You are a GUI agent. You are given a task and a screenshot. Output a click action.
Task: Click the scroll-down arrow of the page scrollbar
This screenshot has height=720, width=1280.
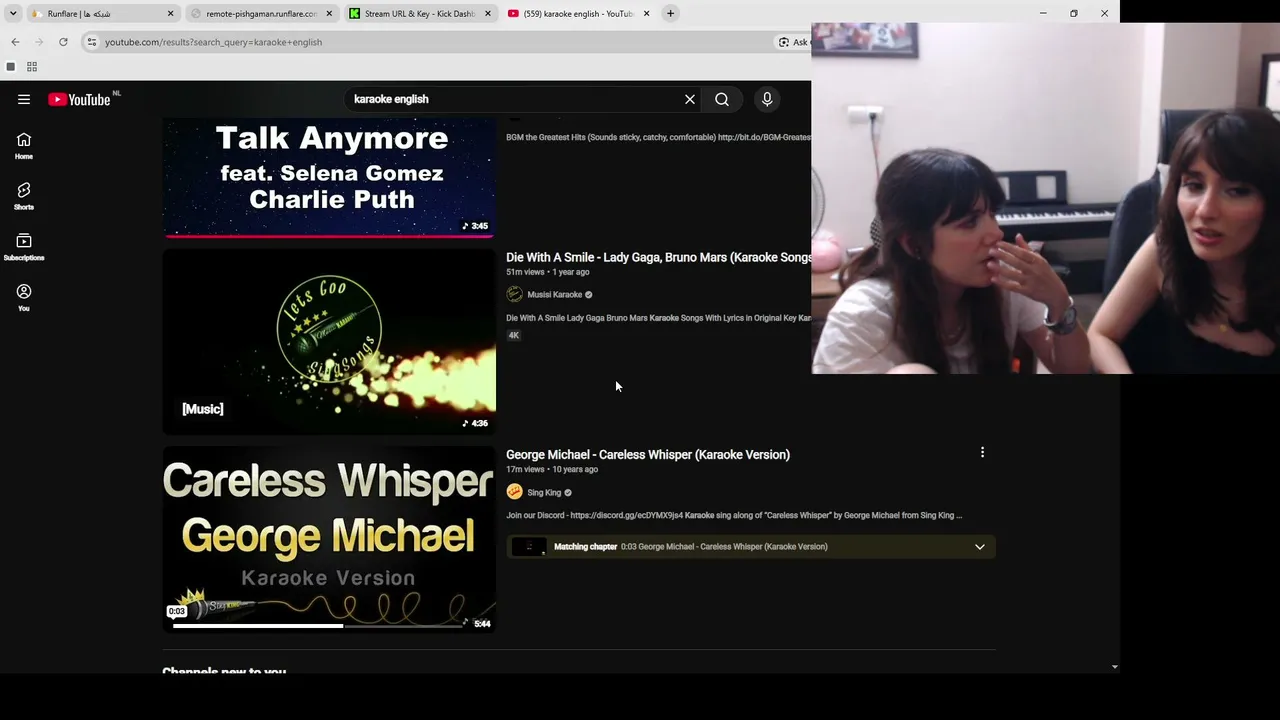1115,667
